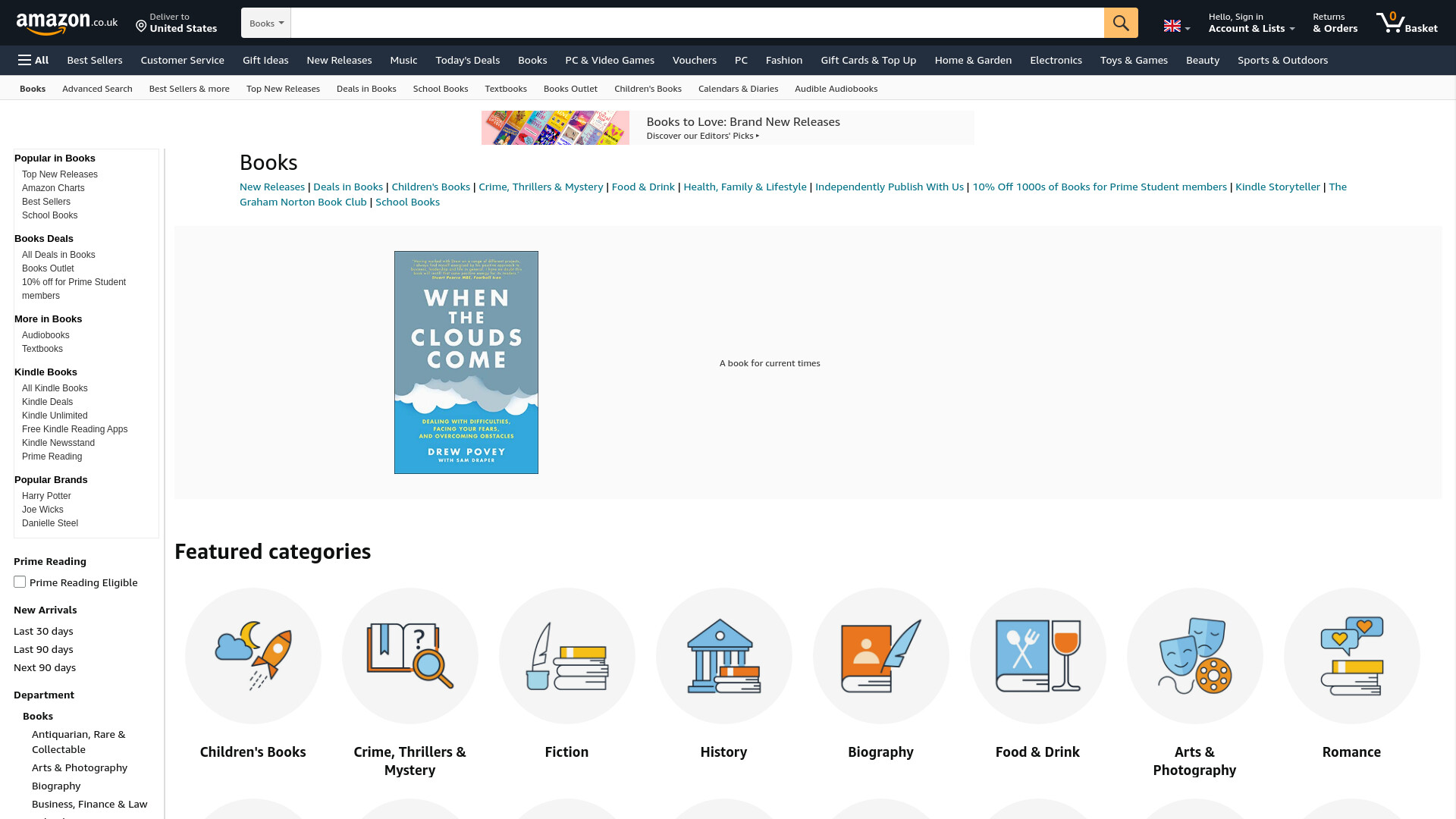Open the All hamburger menu

click(x=33, y=60)
